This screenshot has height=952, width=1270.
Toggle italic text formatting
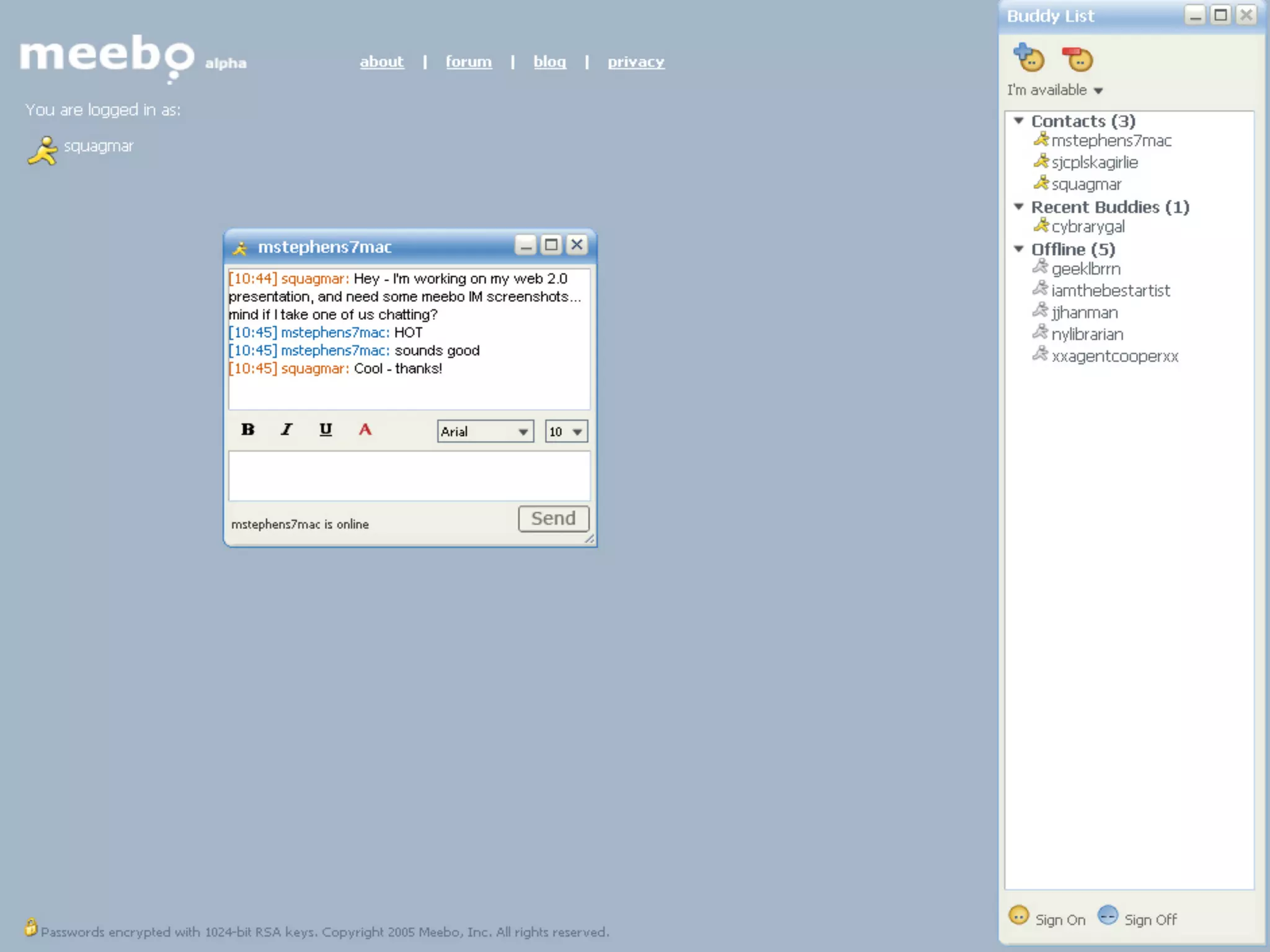click(x=286, y=430)
